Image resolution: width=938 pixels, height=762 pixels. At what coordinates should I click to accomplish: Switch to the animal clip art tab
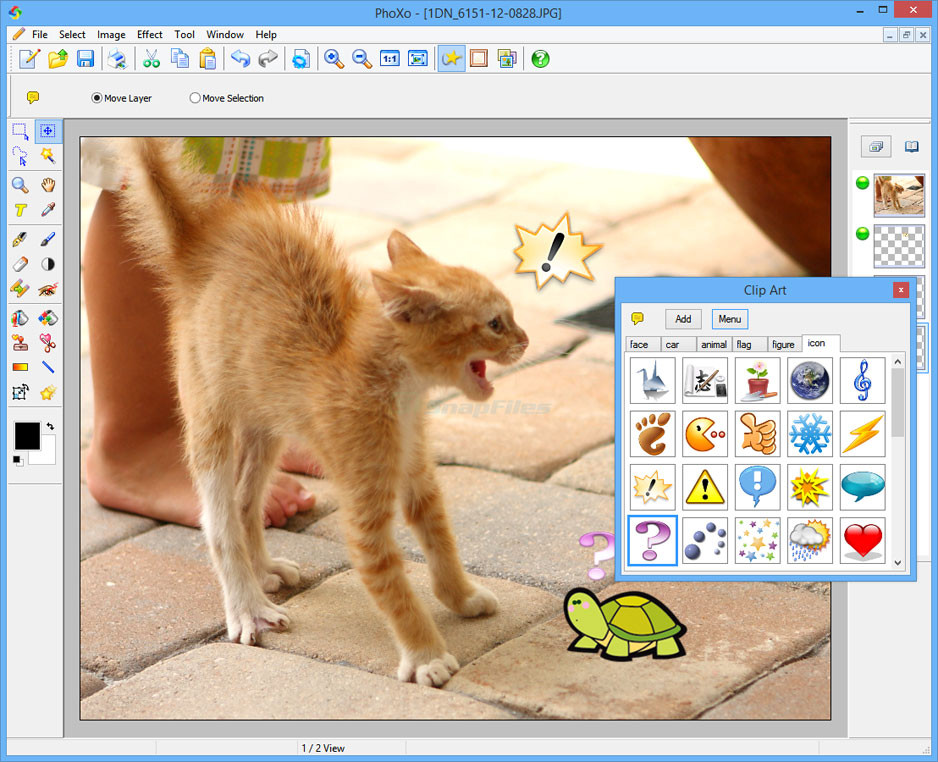point(714,344)
